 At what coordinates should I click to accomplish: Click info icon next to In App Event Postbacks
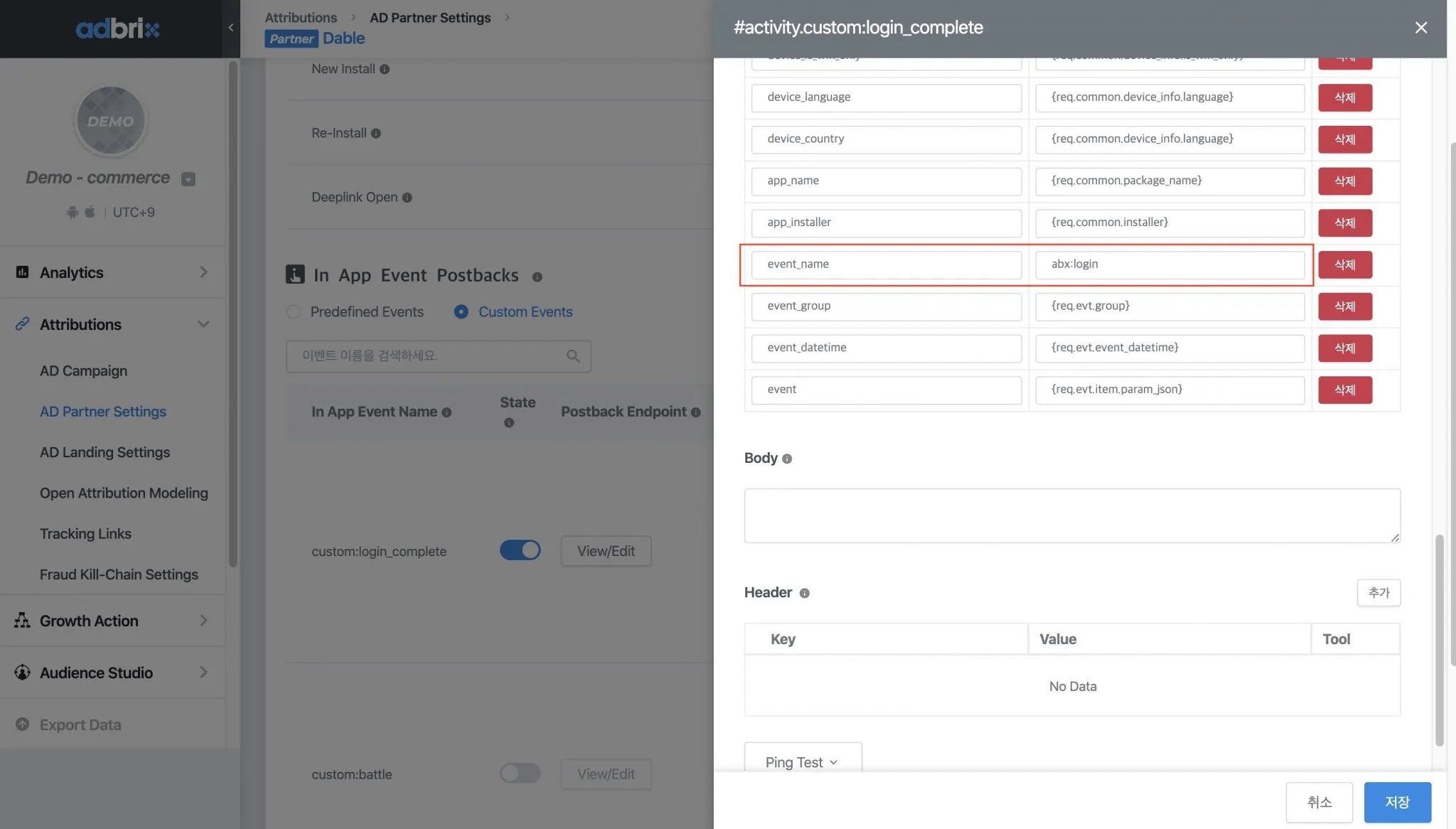coord(537,277)
